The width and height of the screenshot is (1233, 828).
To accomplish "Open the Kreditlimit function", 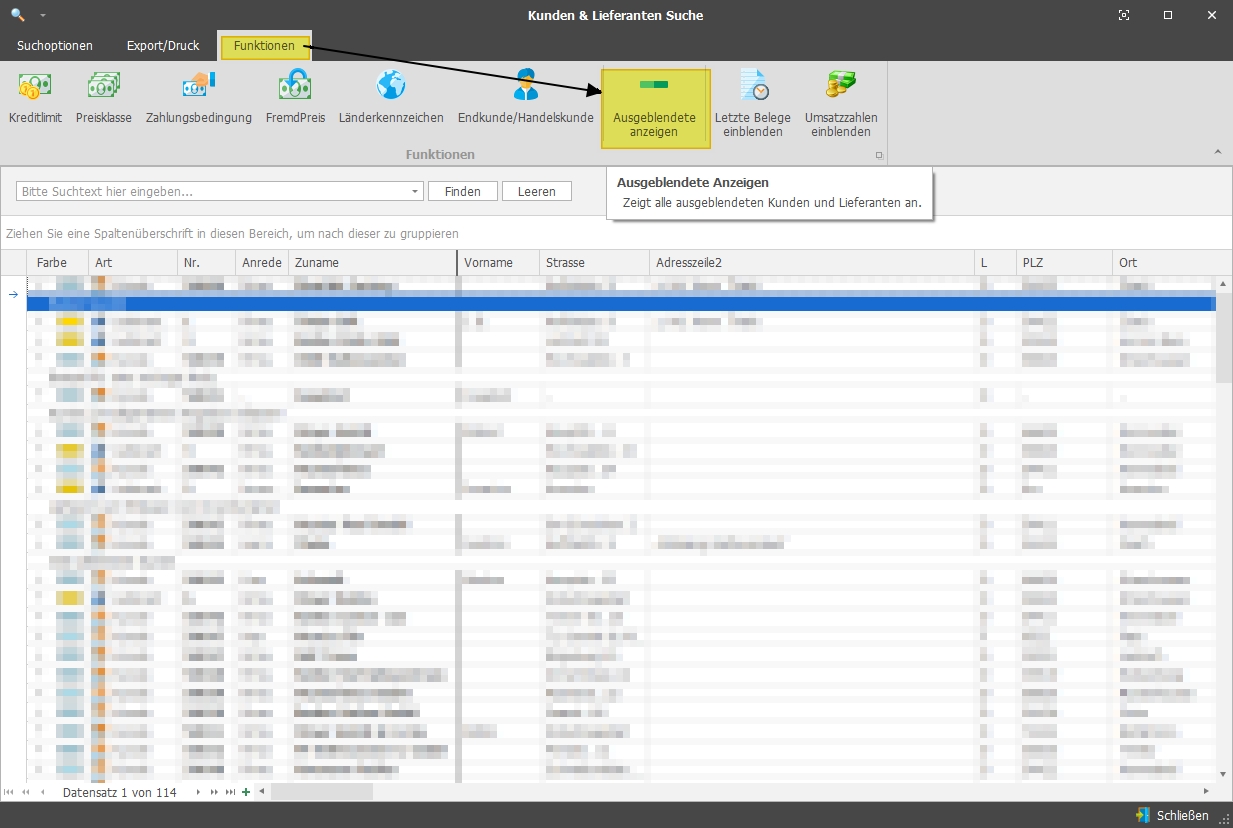I will (35, 98).
